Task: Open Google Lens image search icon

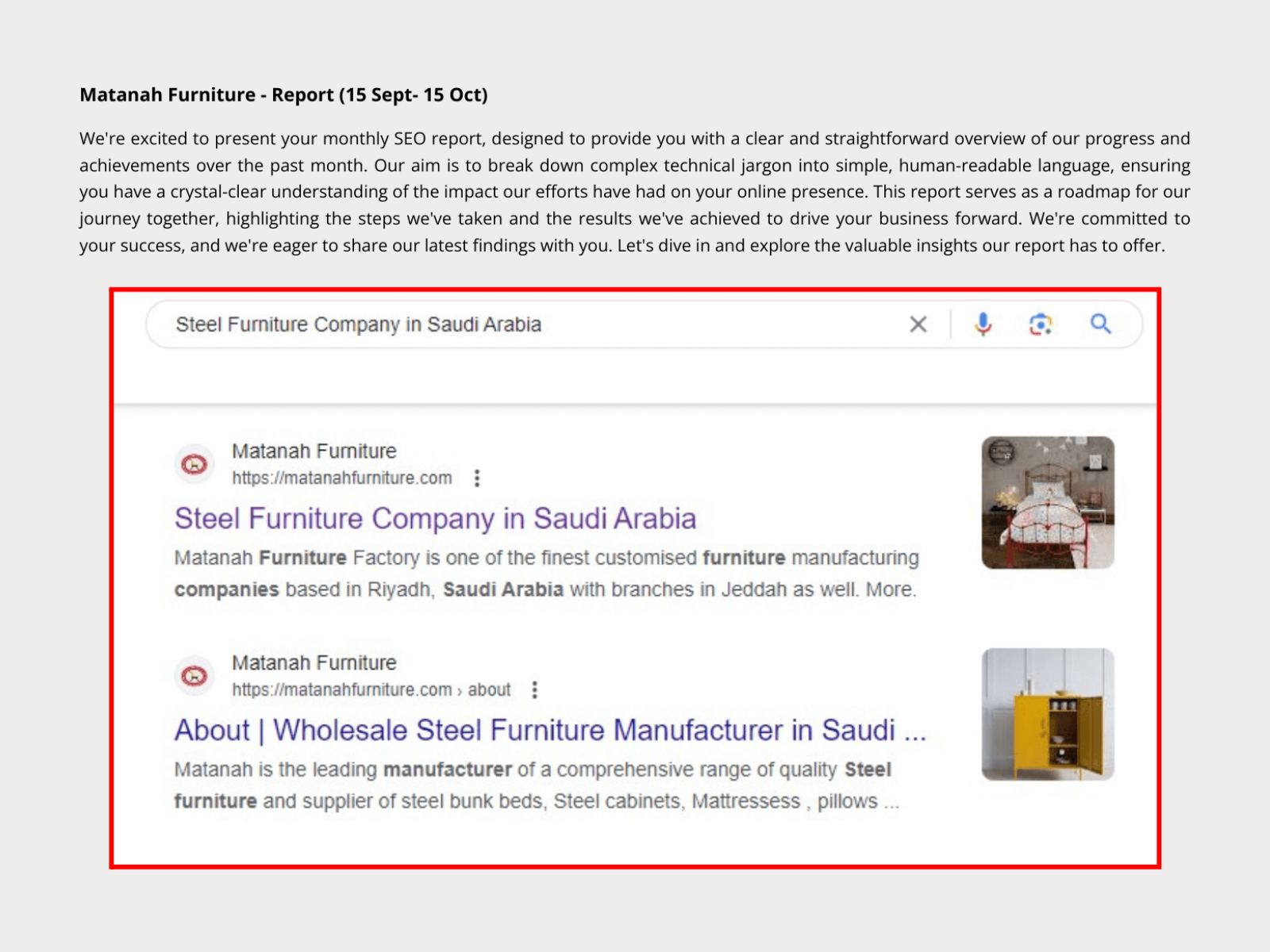Action: click(x=1041, y=324)
